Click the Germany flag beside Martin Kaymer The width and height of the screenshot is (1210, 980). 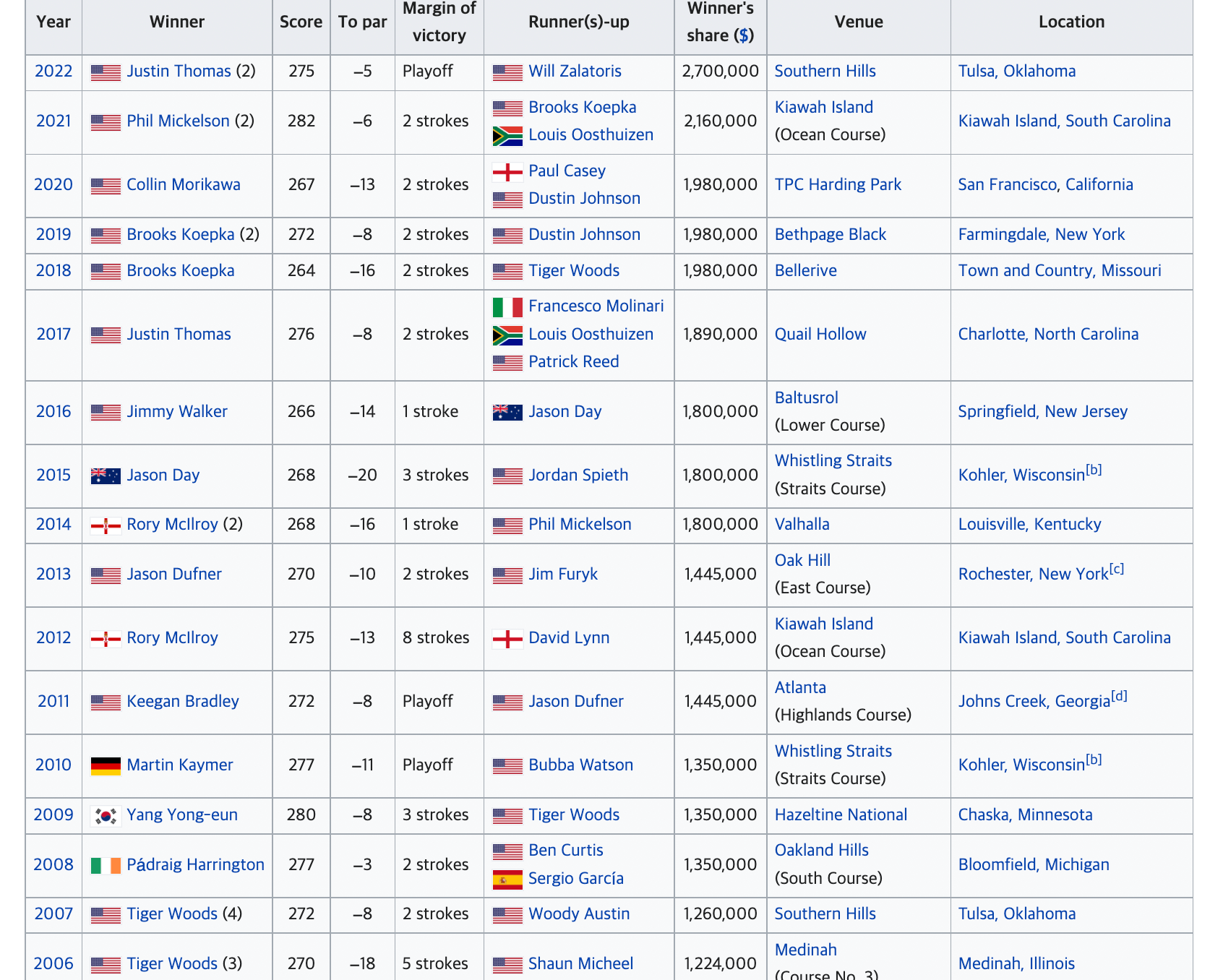(106, 766)
